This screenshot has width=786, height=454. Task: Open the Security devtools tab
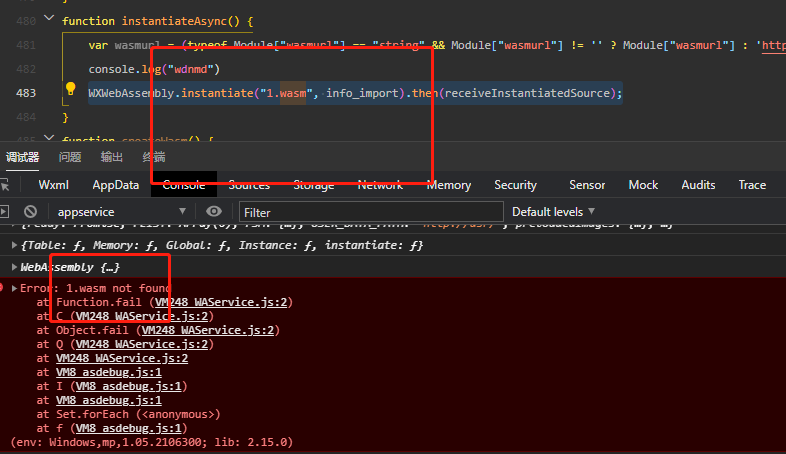tap(515, 185)
